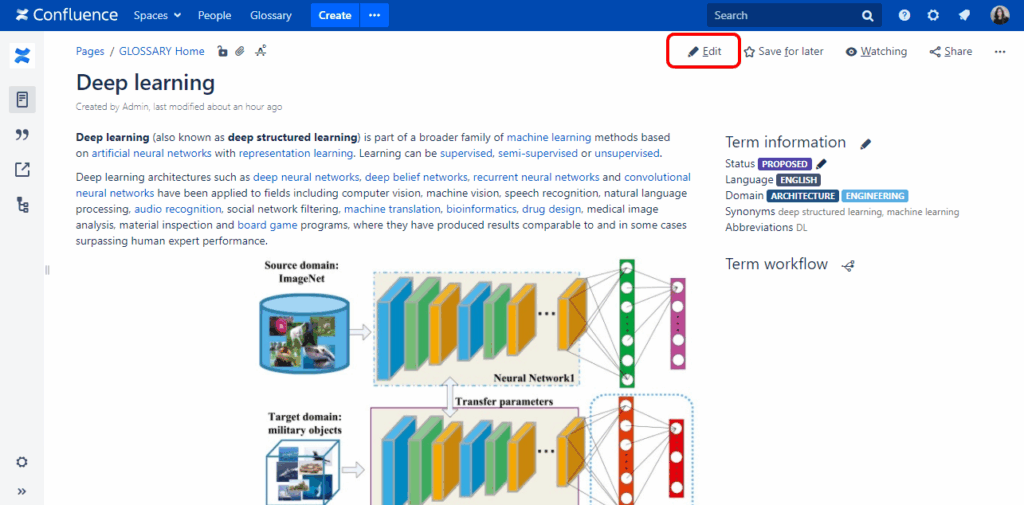Open the Glossary menu item
Image resolution: width=1024 pixels, height=505 pixels.
271,15
